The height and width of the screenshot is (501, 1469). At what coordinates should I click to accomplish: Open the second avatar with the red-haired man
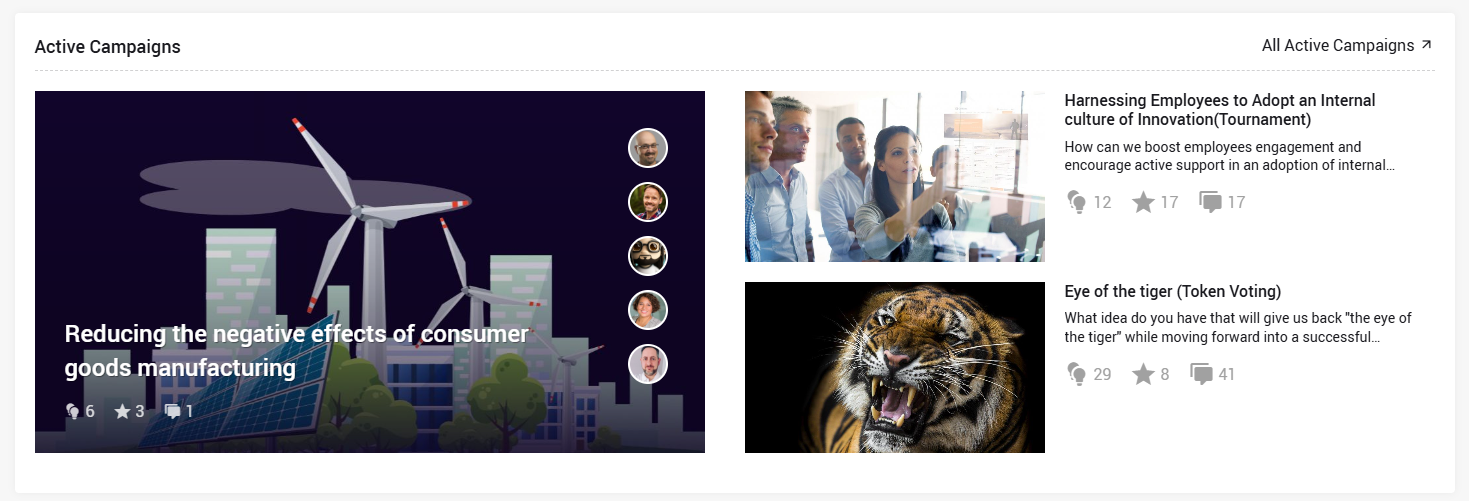tap(648, 202)
